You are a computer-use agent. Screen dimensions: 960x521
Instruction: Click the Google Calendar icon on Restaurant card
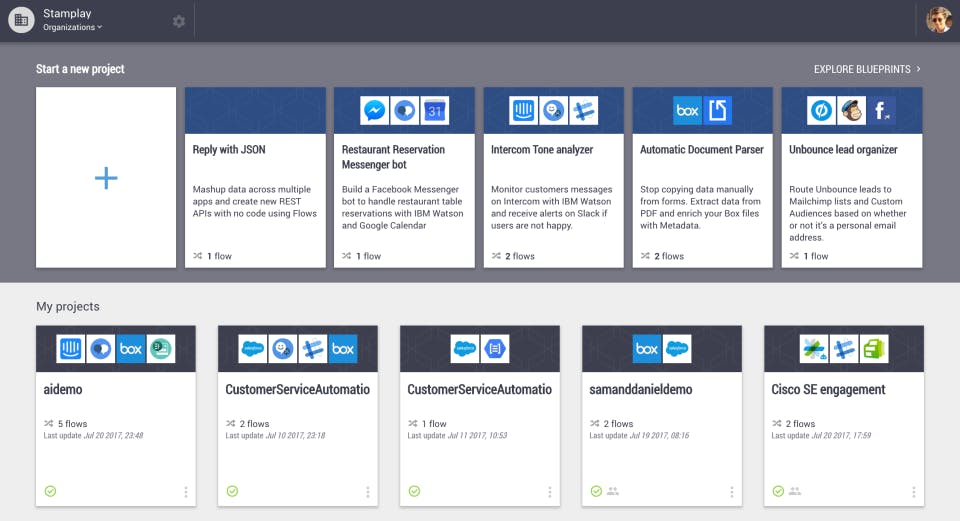coord(435,111)
